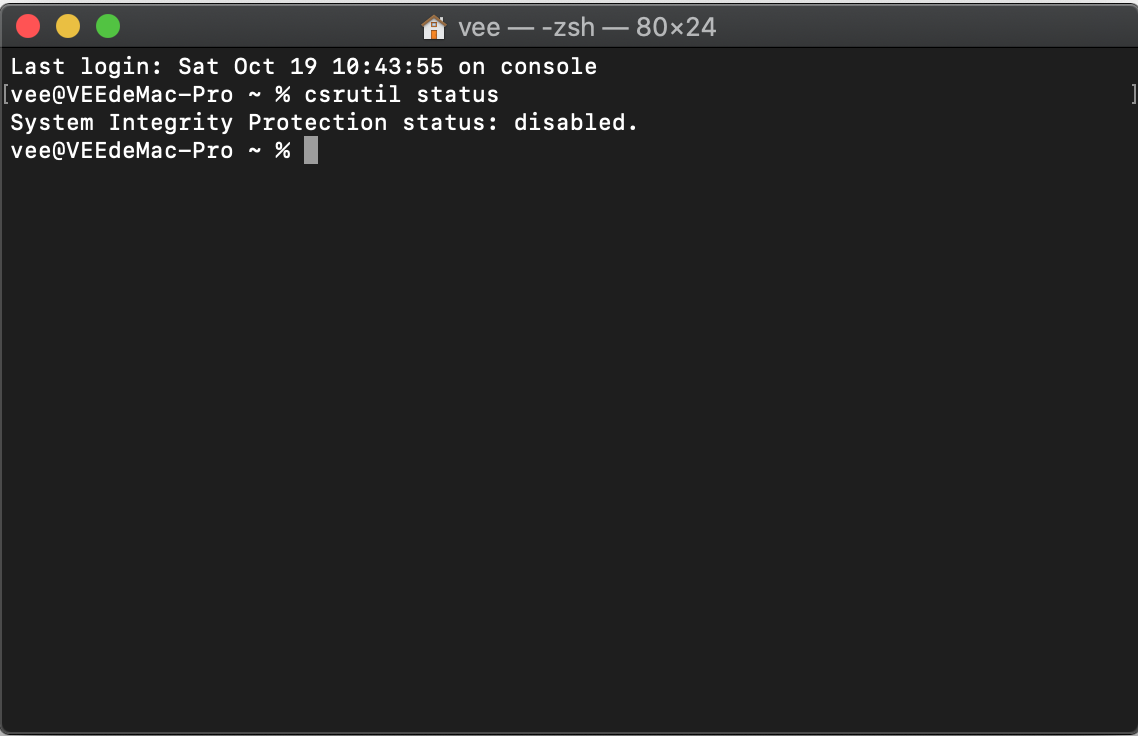The image size is (1138, 736).
Task: Click the '80×24' size text in title
Action: click(676, 28)
